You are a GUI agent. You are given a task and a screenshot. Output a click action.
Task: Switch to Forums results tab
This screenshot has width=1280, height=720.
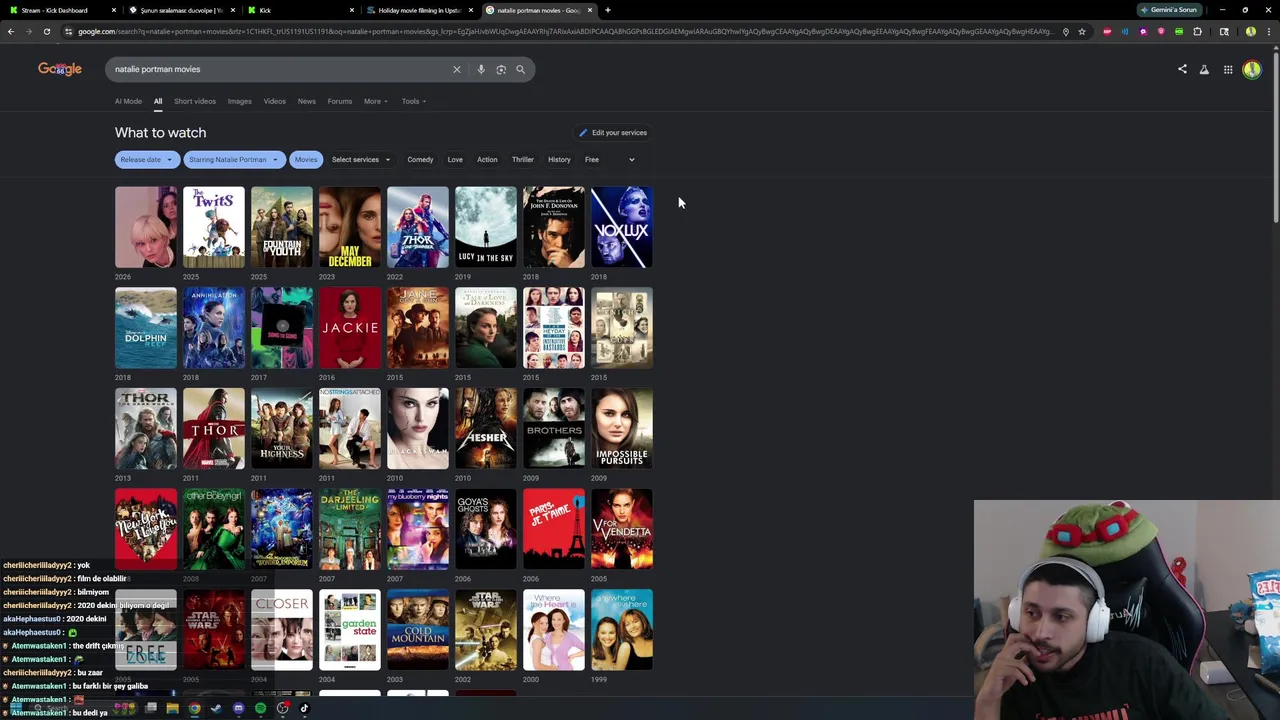340,101
